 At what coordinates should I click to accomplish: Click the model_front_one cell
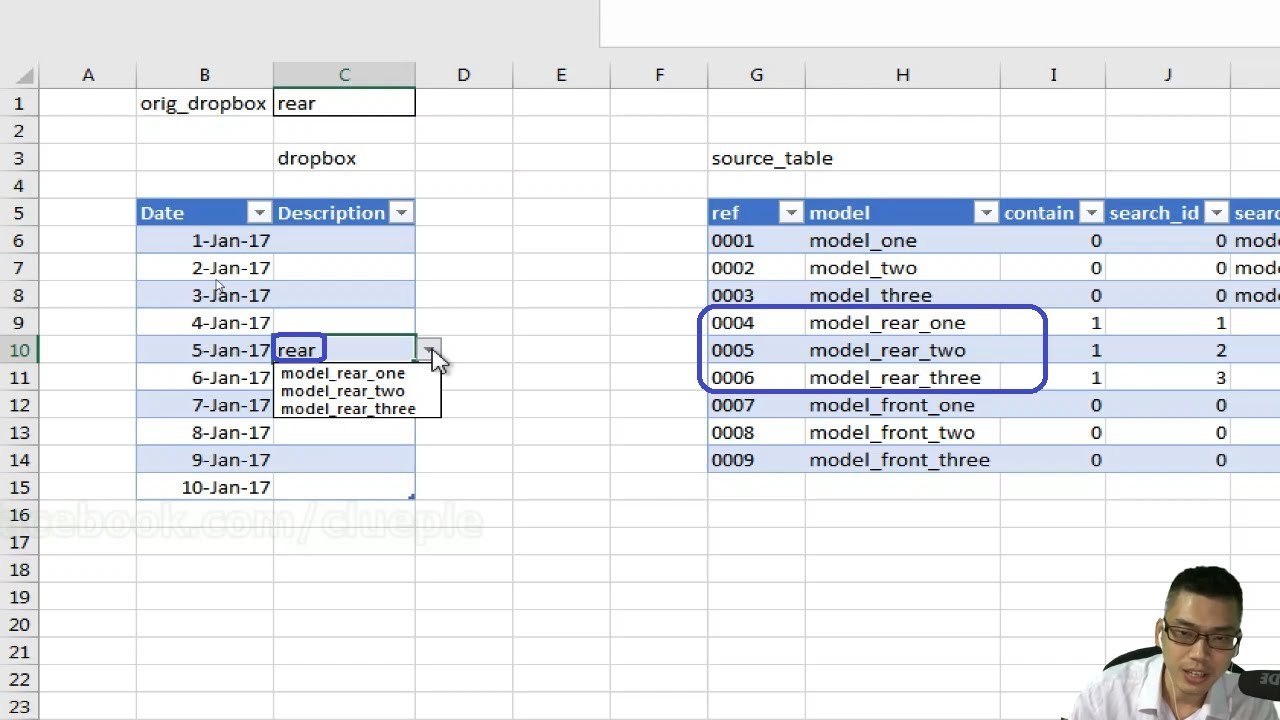[902, 405]
